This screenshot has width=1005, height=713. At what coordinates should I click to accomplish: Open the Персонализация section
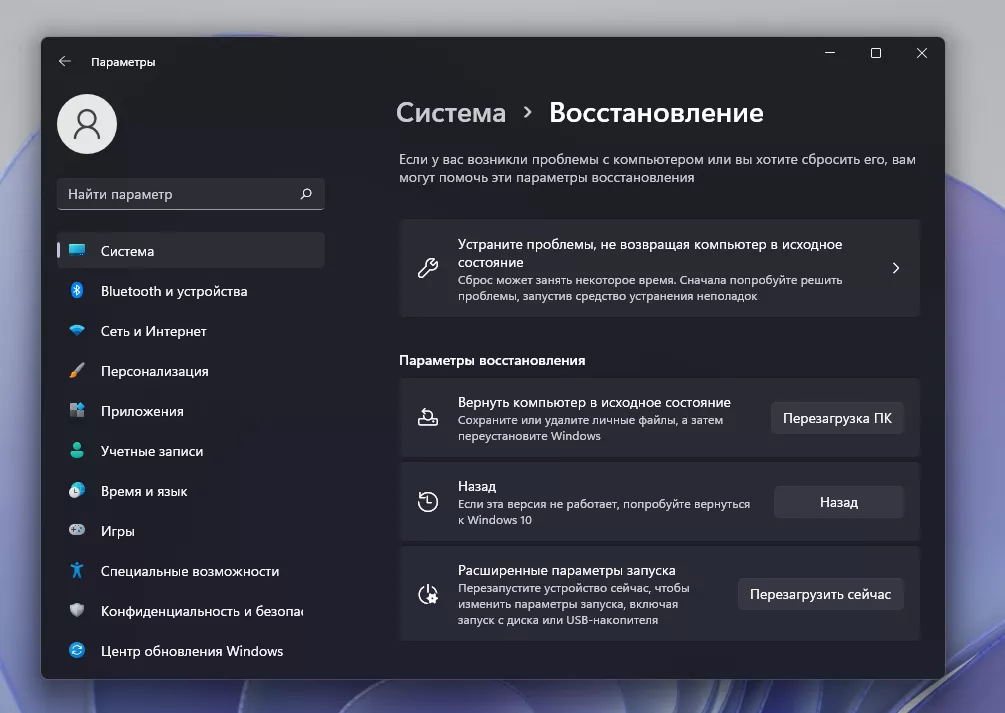coord(190,371)
